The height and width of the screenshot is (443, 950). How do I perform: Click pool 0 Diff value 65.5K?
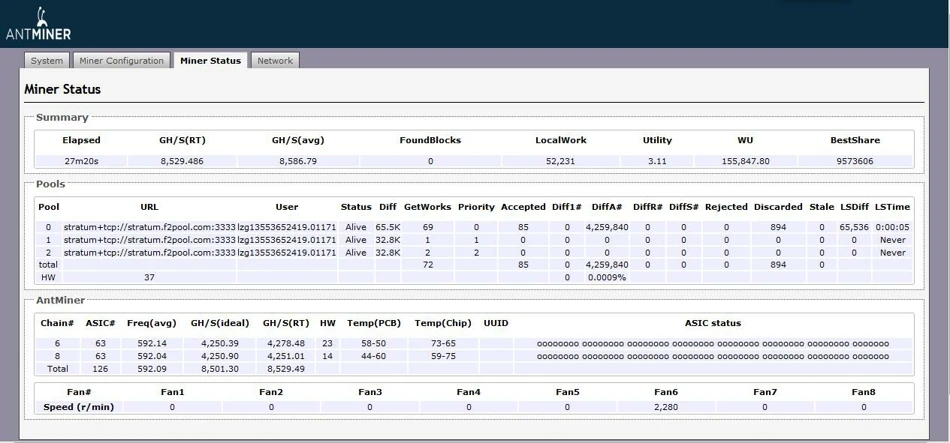pyautogui.click(x=386, y=227)
